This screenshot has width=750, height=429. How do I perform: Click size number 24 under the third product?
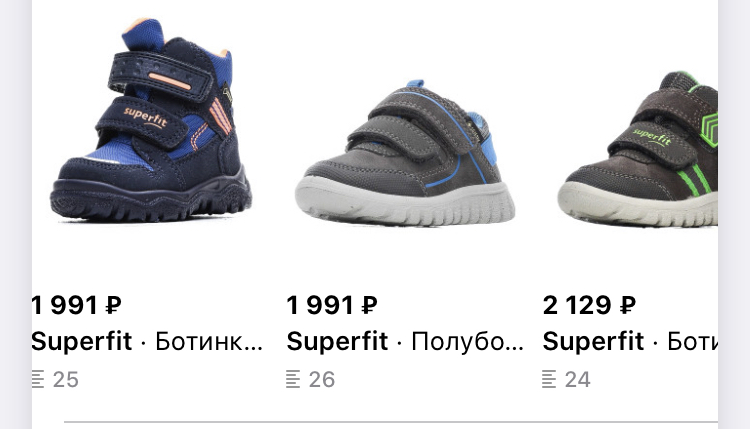click(577, 380)
